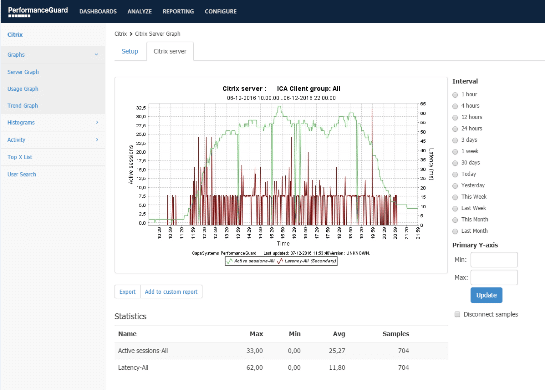Select the 1 hour interval

pos(455,95)
